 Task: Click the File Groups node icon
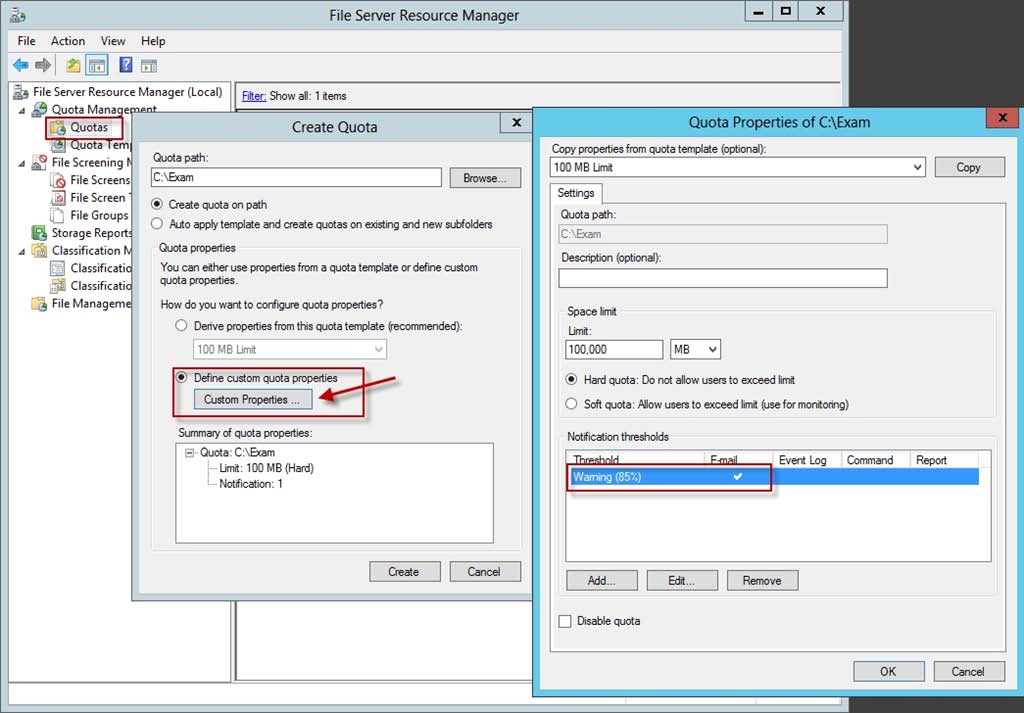point(58,215)
